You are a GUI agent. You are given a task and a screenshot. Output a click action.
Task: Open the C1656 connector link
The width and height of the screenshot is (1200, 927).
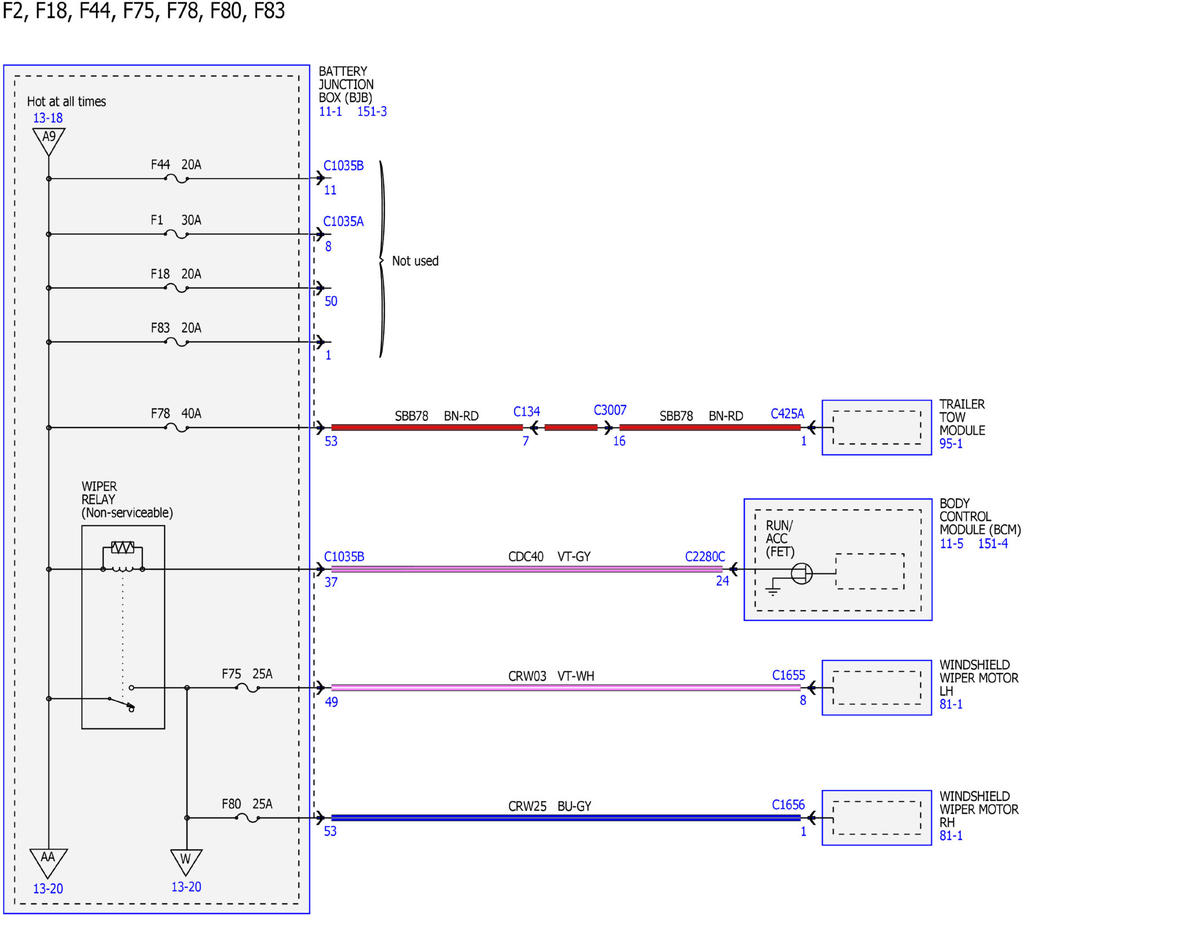tap(788, 804)
